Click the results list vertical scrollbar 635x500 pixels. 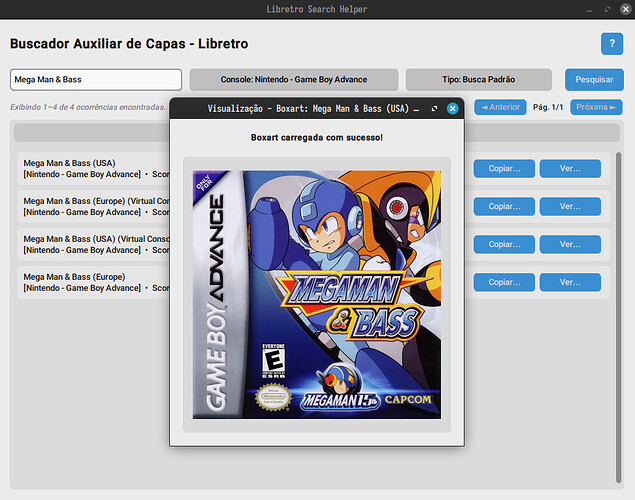coord(618,317)
